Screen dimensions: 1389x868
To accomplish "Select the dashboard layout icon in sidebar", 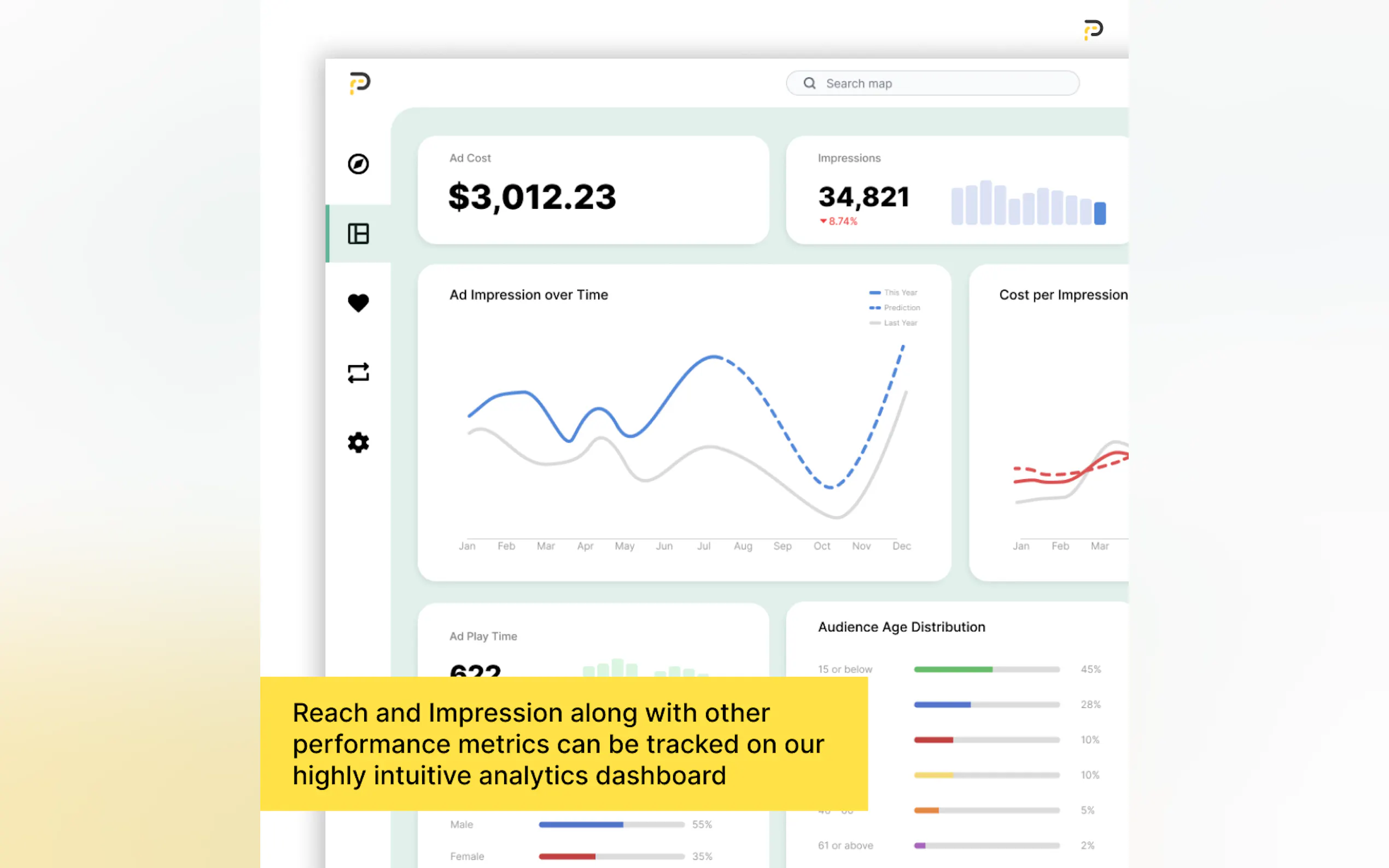I will coord(358,233).
